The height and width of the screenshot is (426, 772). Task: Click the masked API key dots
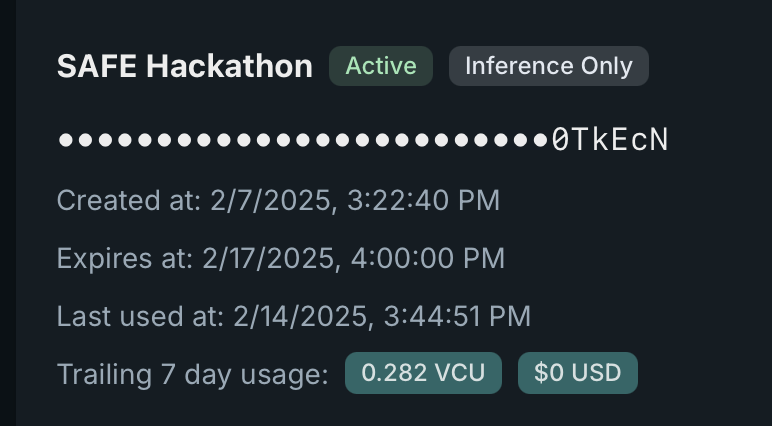coord(302,140)
